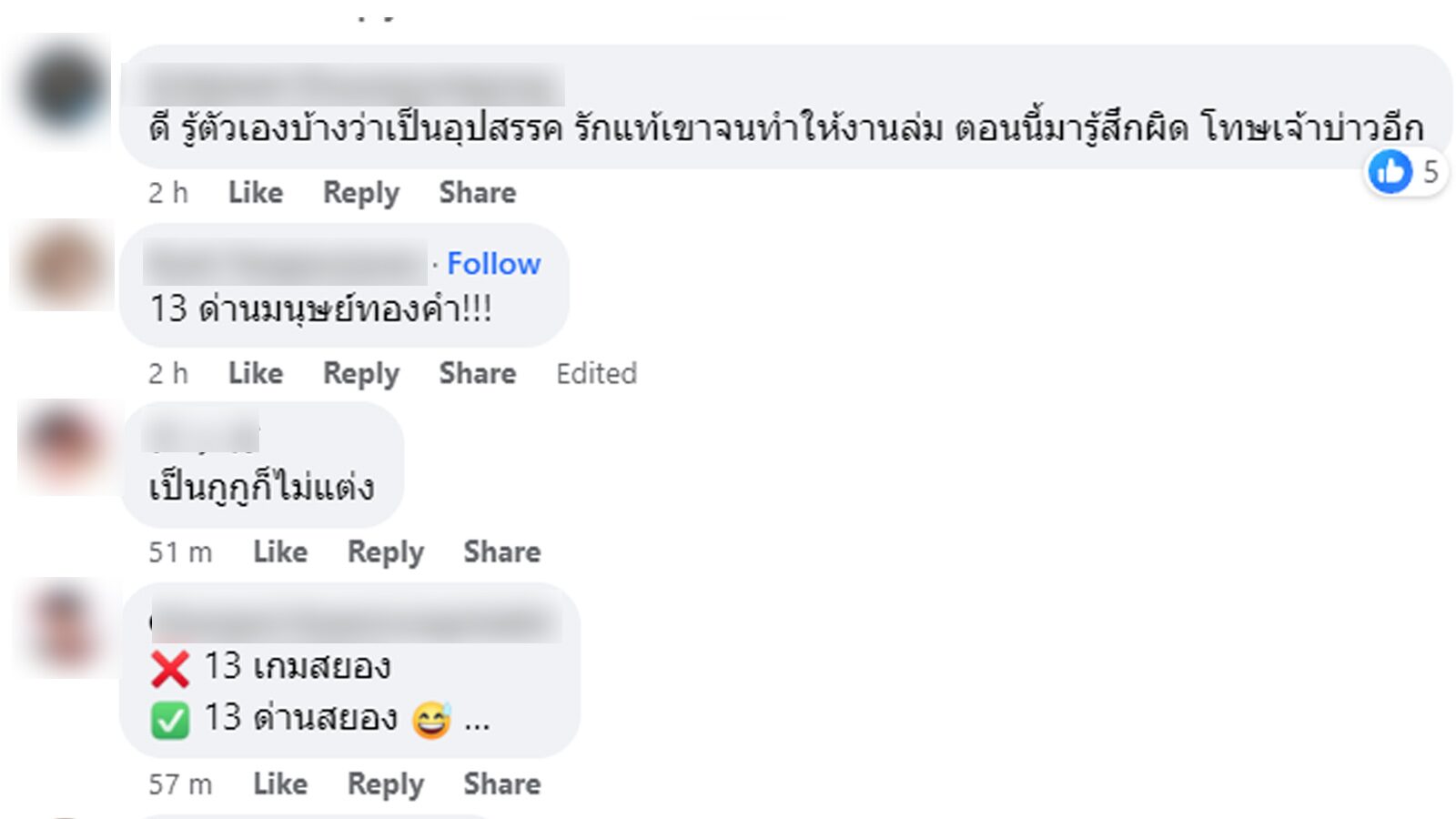Like the first comment posted 2 h ago
This screenshot has width=1456, height=819.
pos(255,193)
